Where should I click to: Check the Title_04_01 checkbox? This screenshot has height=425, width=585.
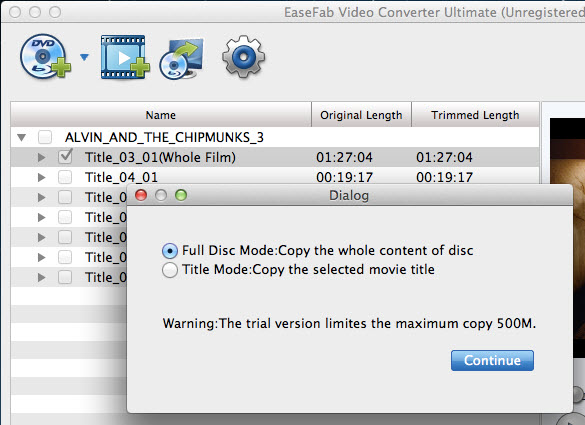click(65, 177)
